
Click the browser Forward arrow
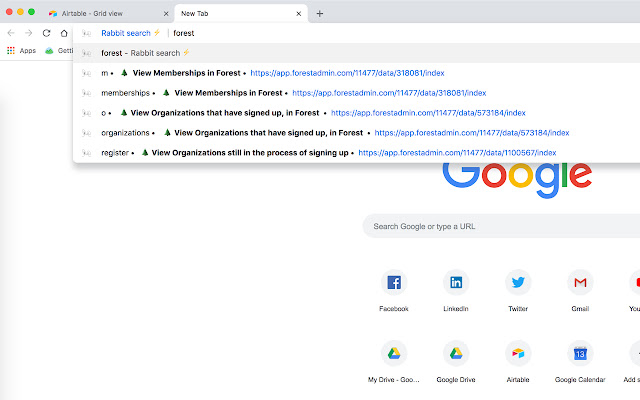click(29, 33)
